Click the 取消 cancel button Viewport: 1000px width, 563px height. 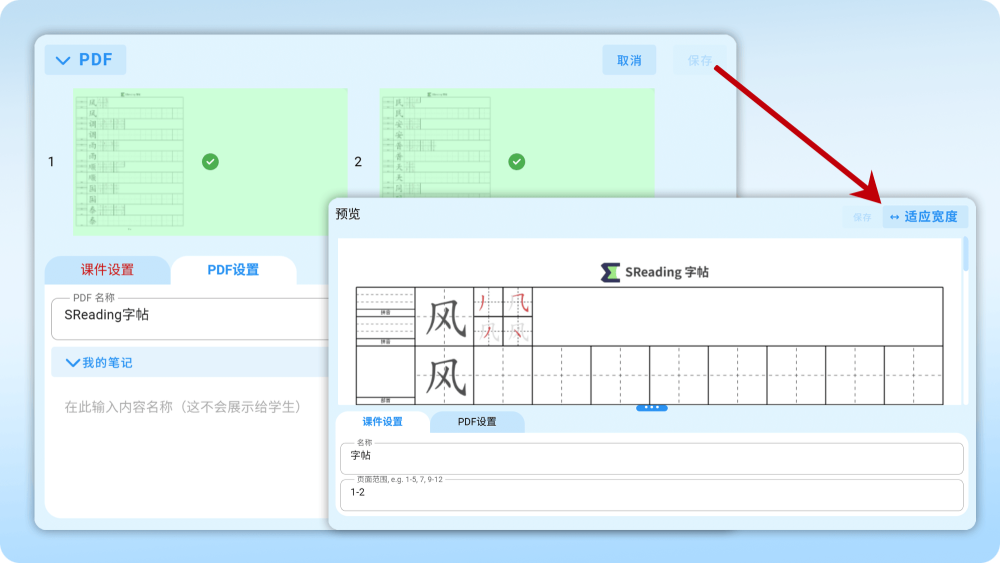click(x=629, y=60)
